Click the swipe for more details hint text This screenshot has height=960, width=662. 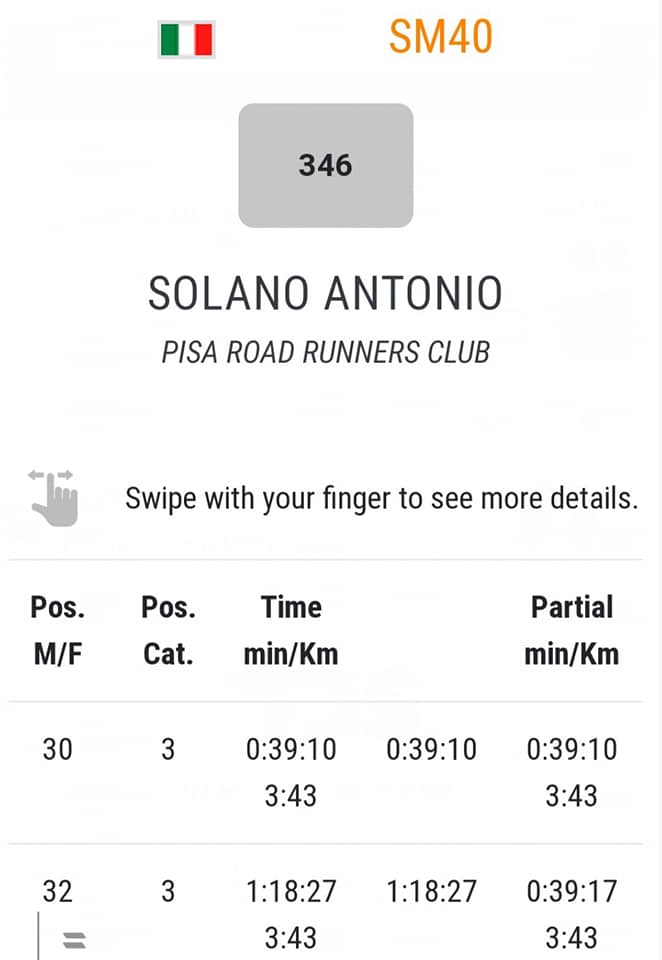coord(382,498)
